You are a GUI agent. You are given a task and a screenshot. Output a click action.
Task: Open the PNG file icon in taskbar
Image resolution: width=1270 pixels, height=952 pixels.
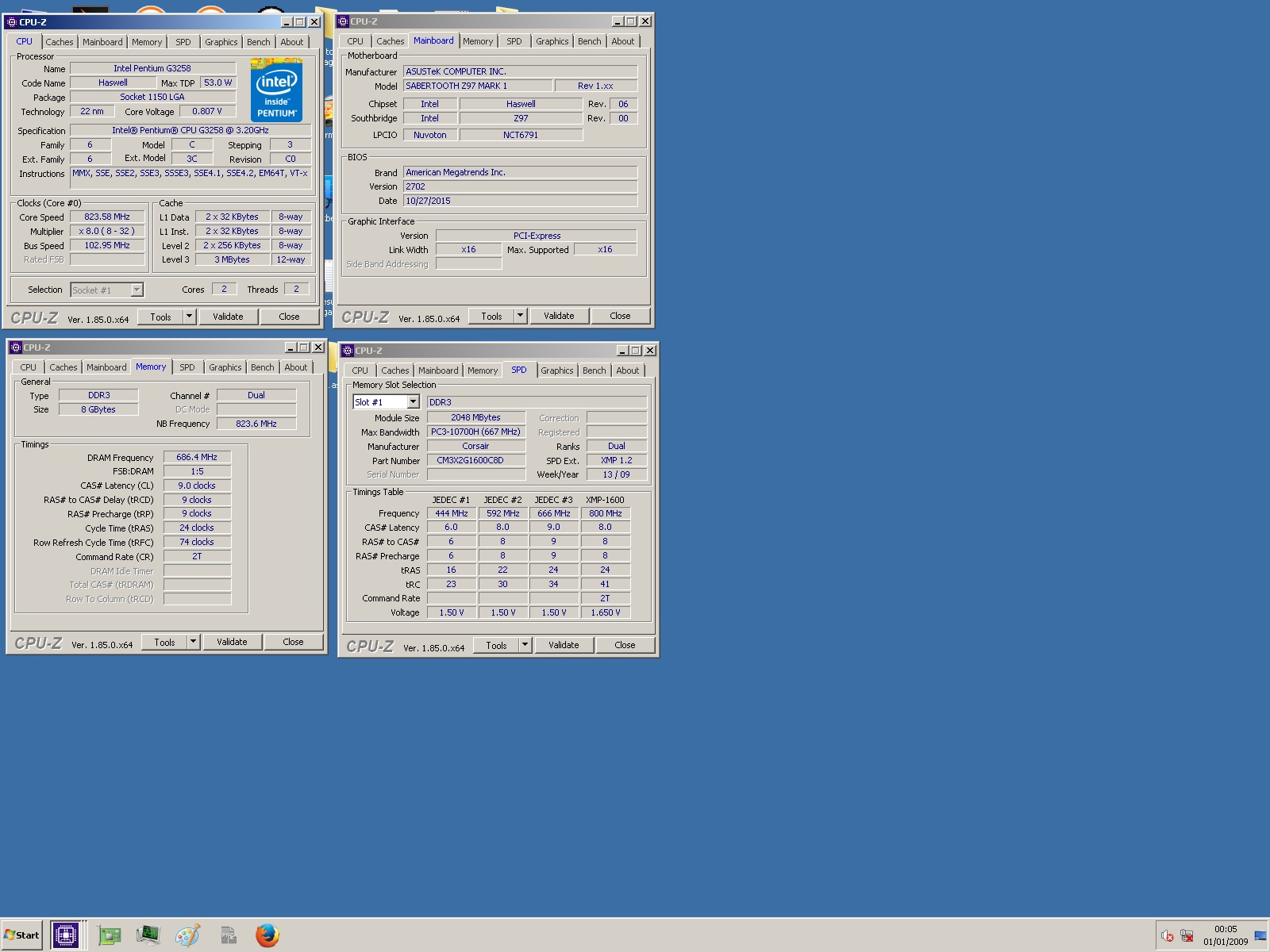228,935
